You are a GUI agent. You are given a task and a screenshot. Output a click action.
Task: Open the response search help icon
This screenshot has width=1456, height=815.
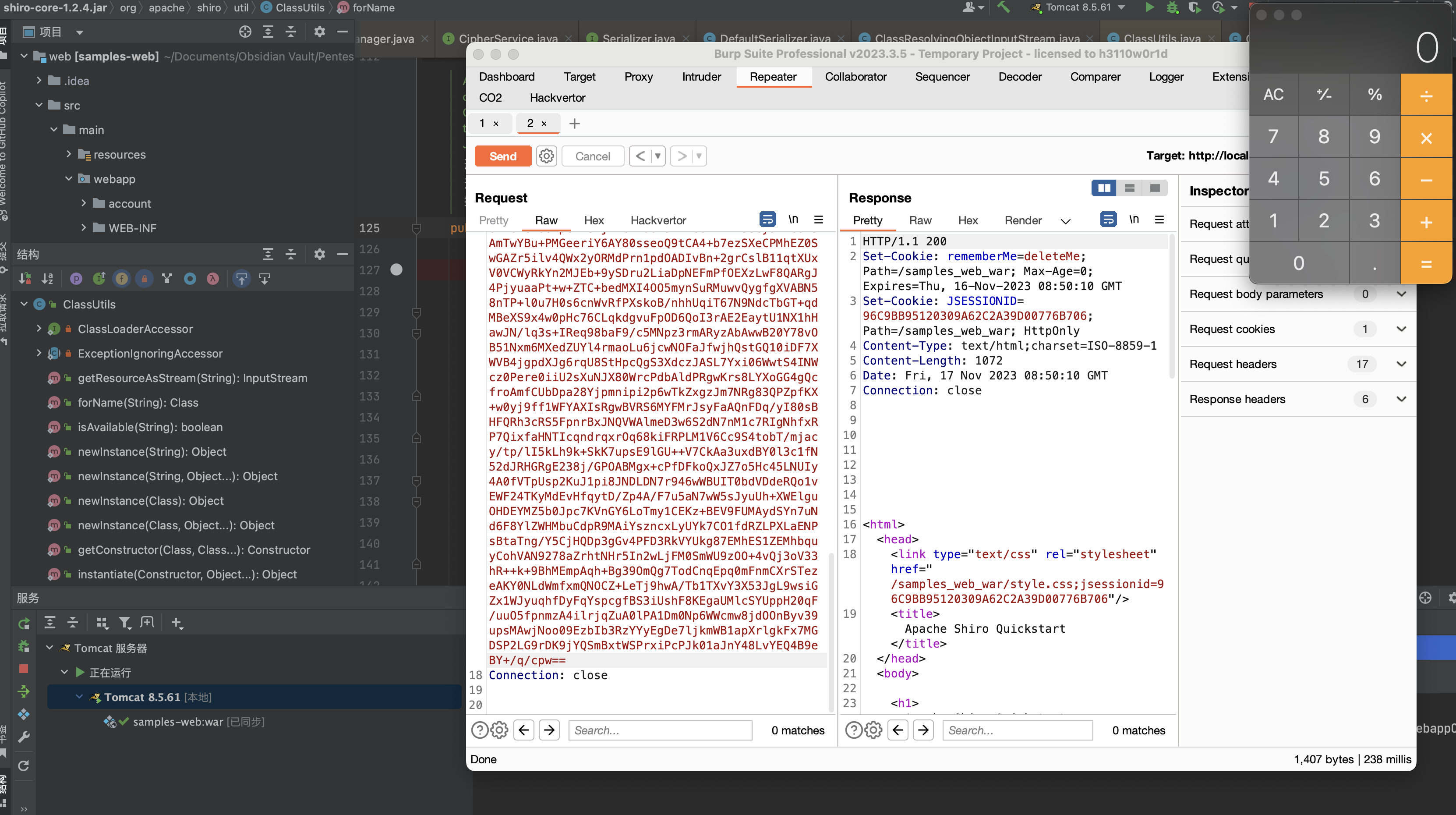pos(853,730)
